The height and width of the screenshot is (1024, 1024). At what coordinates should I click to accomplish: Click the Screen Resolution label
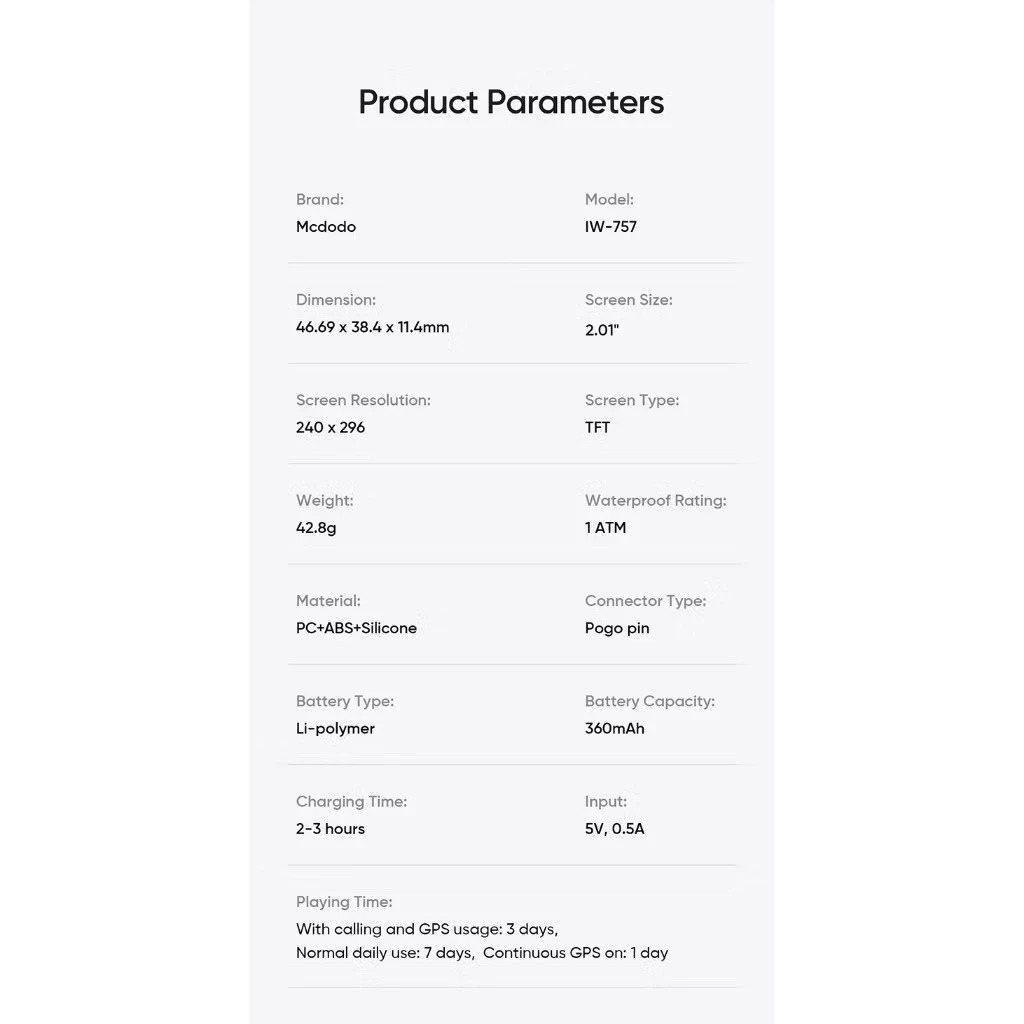363,400
